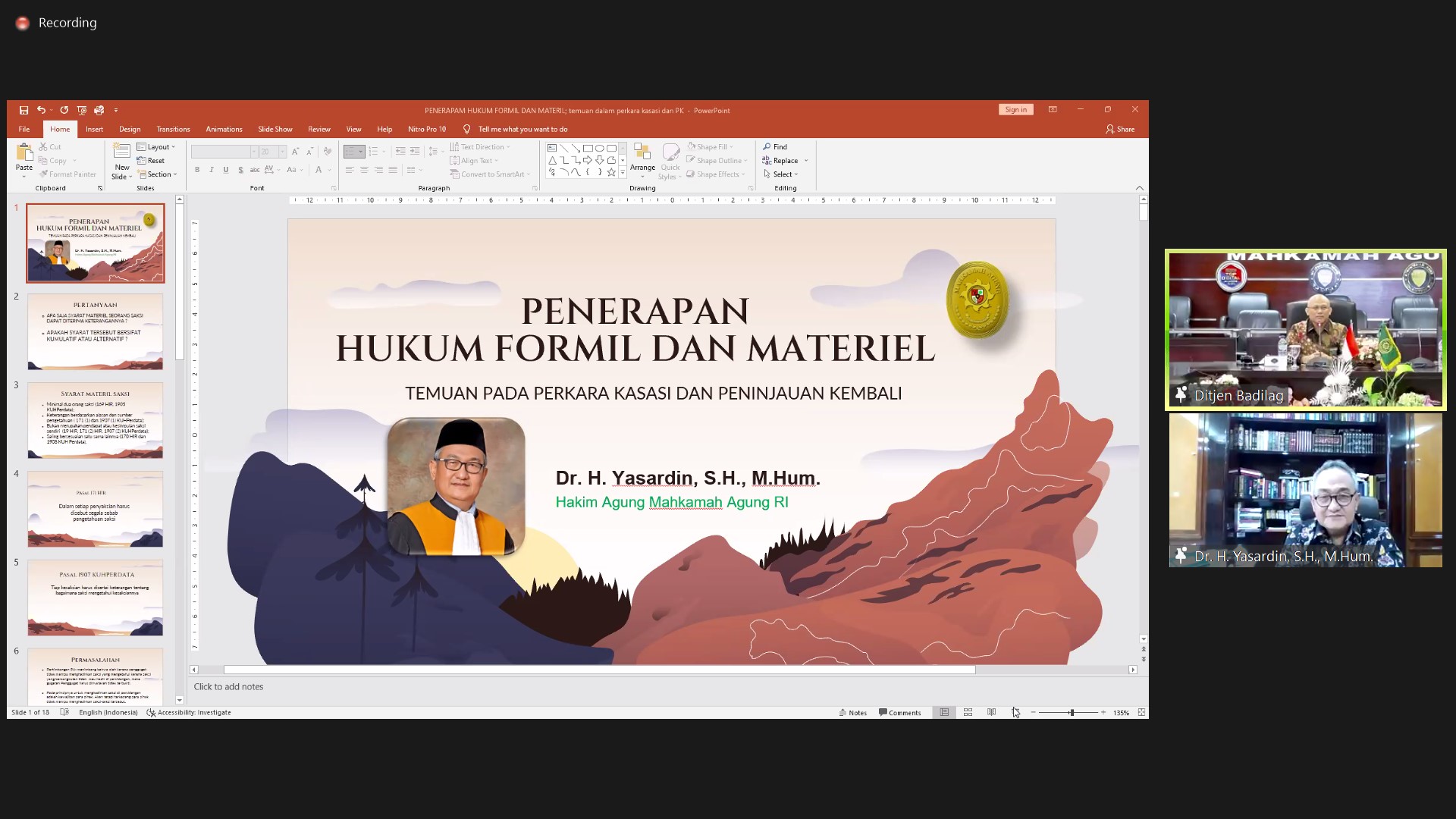The width and height of the screenshot is (1456, 819).
Task: Toggle italic formatting
Action: coord(212,170)
